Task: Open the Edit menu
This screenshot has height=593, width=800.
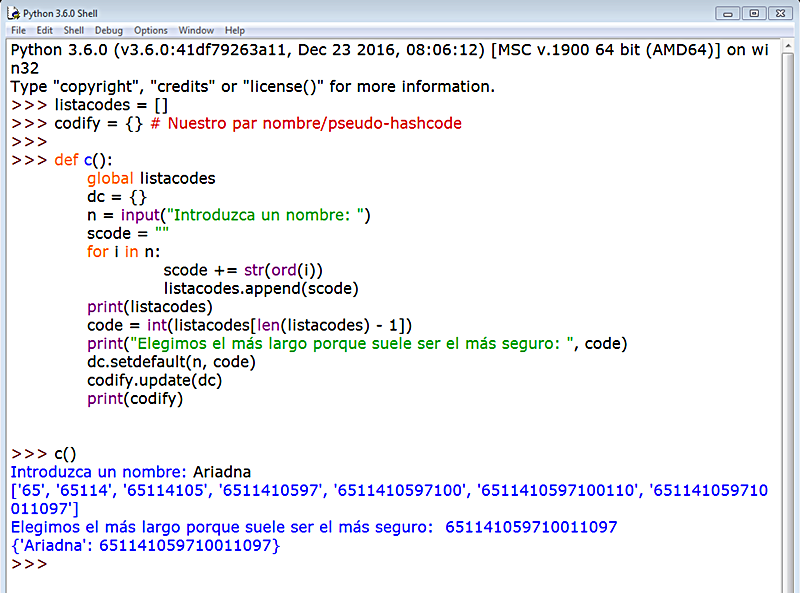Action: point(44,30)
